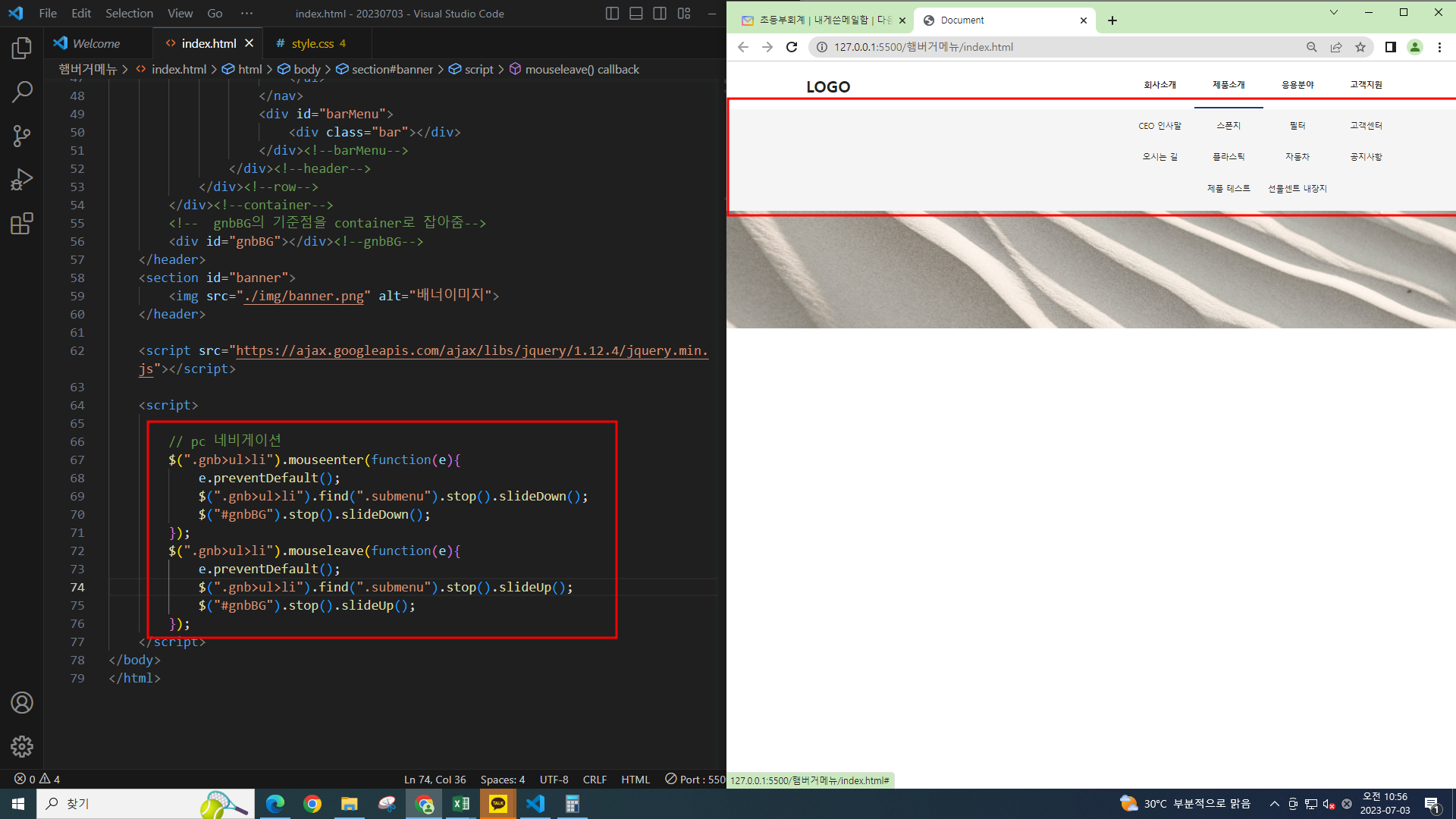Image resolution: width=1456 pixels, height=819 pixels.
Task: Toggle the primary side bar layout button
Action: tap(613, 14)
